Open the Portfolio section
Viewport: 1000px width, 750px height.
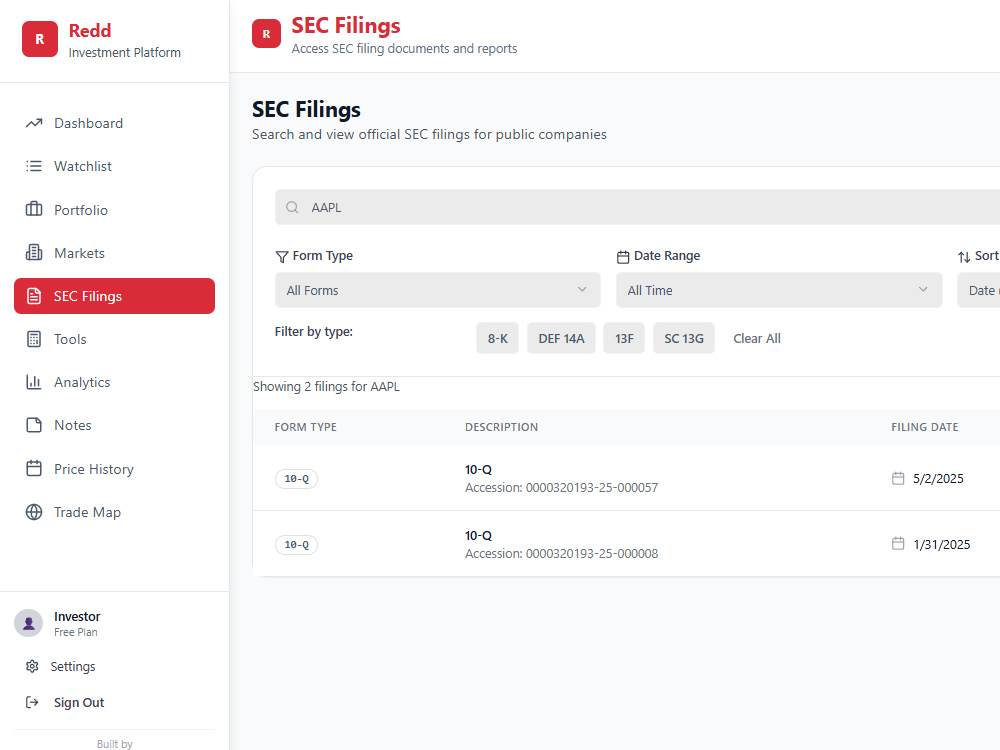click(x=114, y=210)
